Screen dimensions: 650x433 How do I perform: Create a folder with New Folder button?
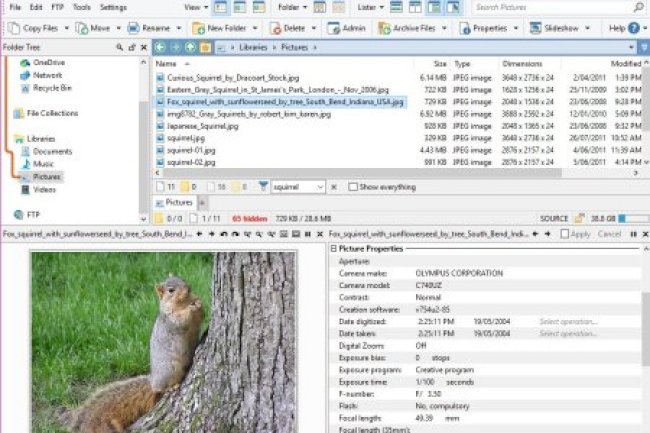click(220, 28)
